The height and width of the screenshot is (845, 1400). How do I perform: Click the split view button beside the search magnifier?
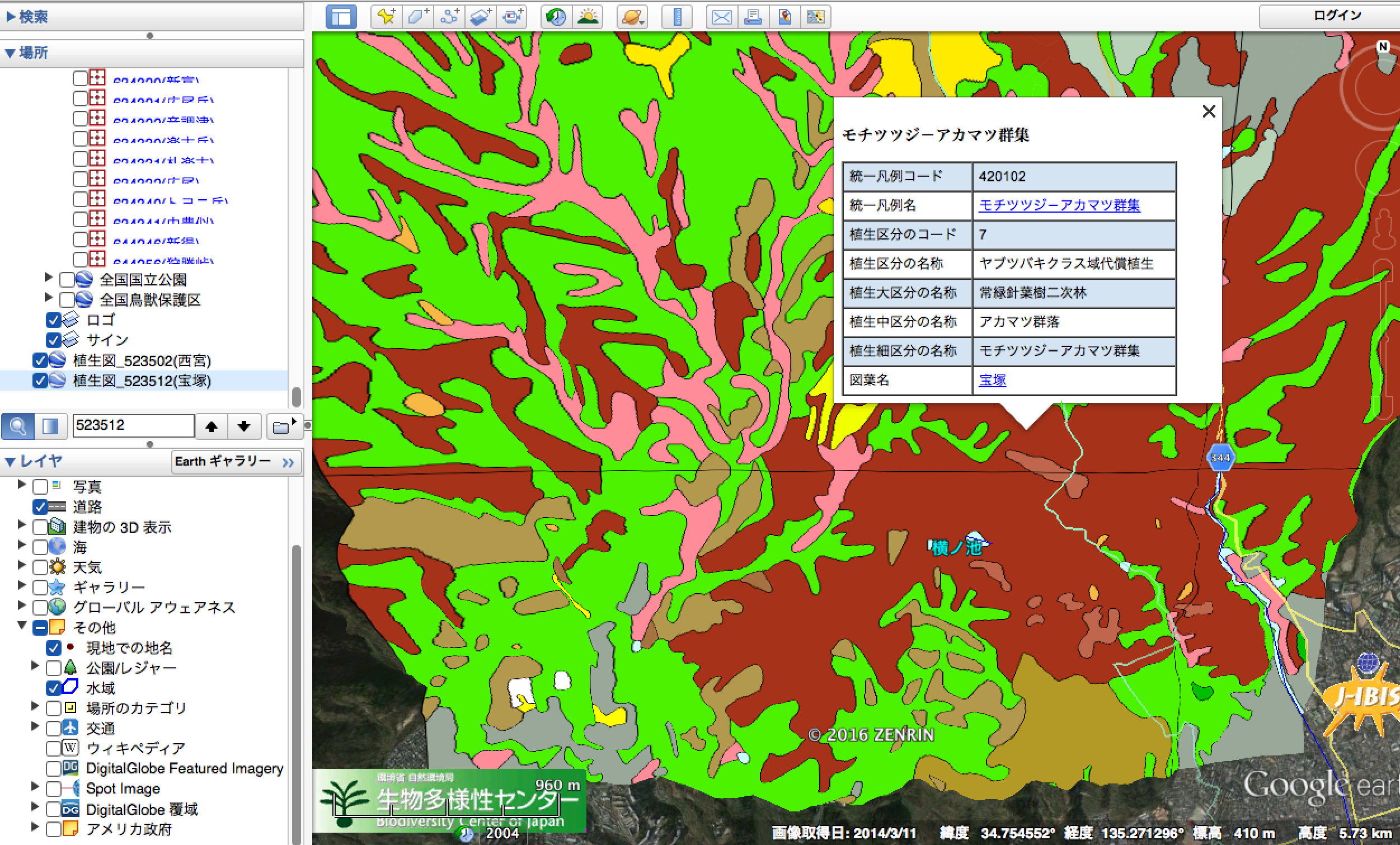50,426
